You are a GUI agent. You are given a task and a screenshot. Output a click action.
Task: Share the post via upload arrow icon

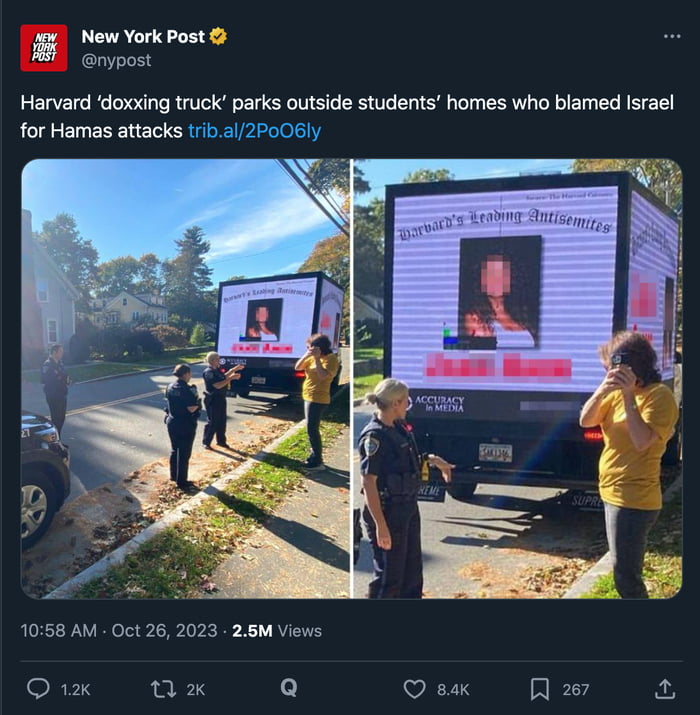click(x=665, y=689)
